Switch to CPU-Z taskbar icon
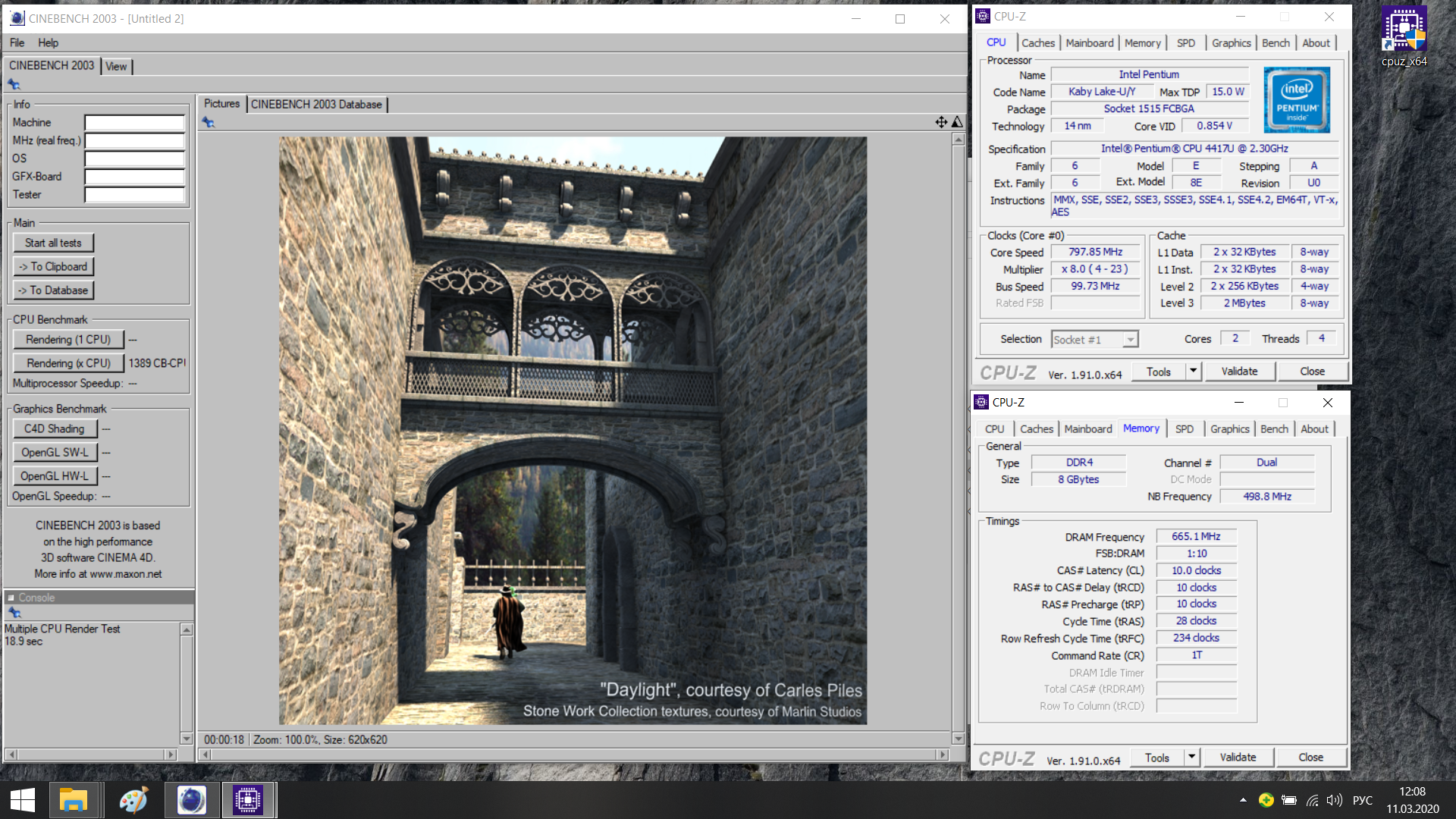The width and height of the screenshot is (1456, 819). pos(248,800)
